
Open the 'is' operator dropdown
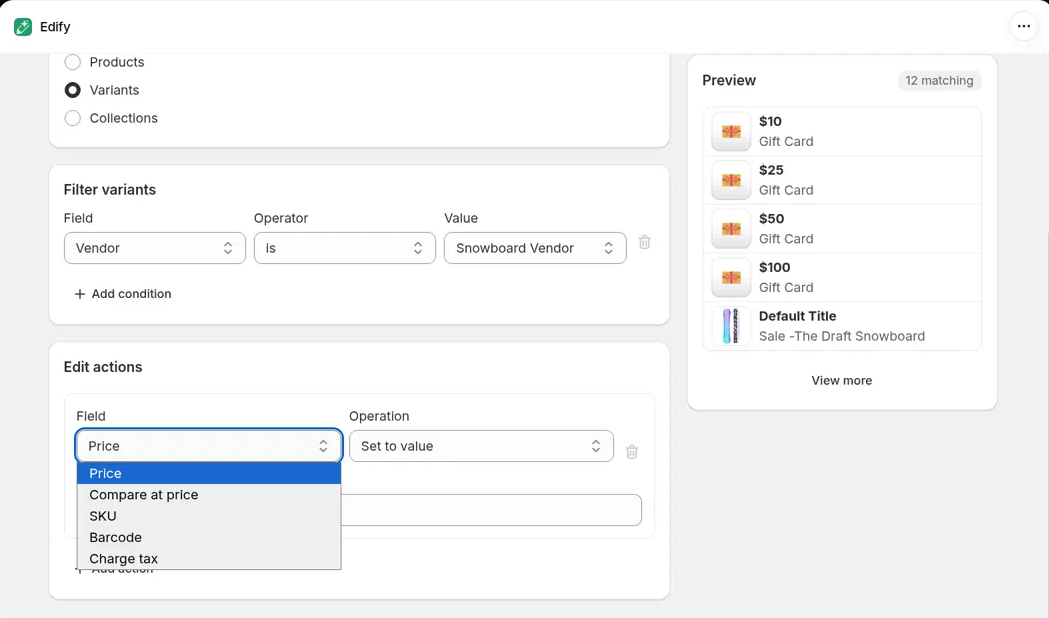click(345, 248)
